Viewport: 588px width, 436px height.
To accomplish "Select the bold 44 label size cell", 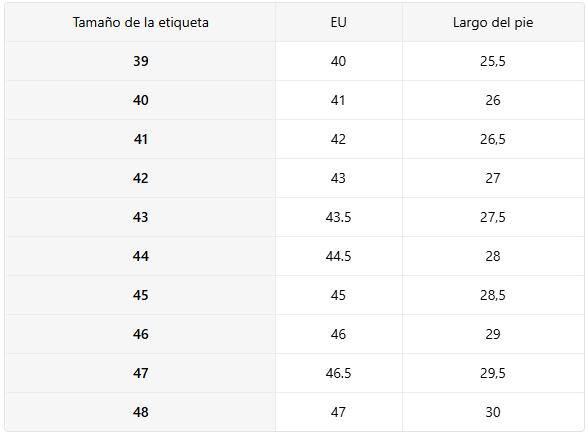I will (x=141, y=256).
